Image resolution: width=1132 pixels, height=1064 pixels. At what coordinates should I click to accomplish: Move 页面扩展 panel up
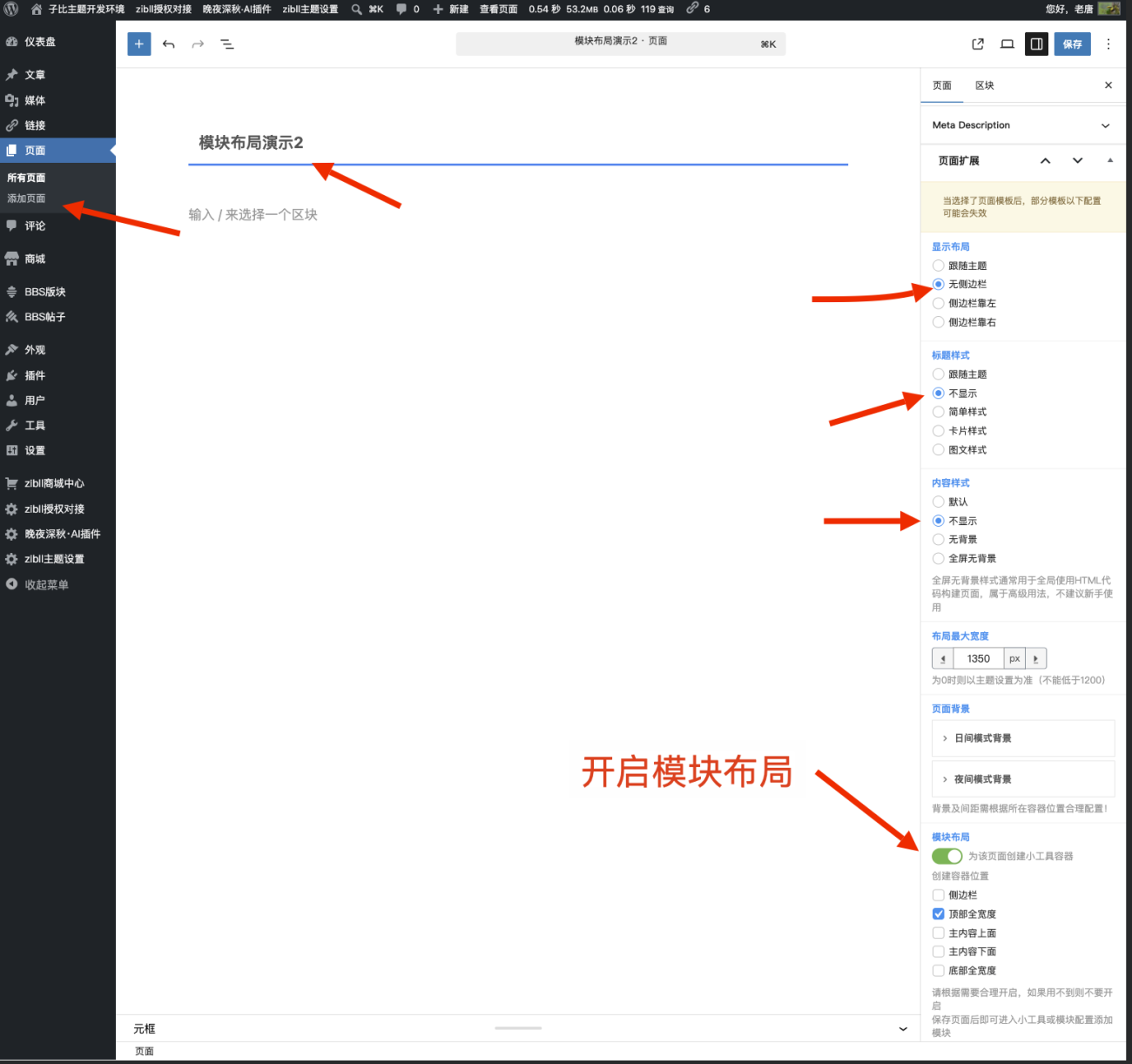(1046, 161)
